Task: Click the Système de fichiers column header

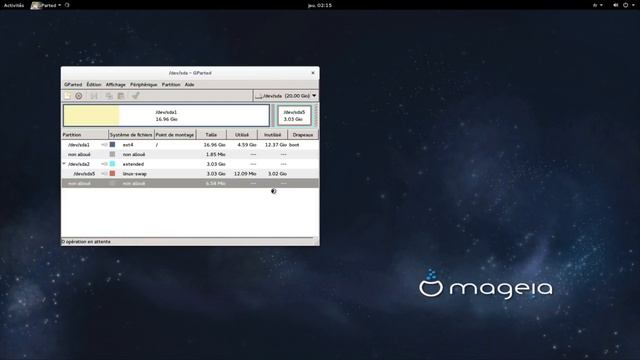Action: coord(131,135)
